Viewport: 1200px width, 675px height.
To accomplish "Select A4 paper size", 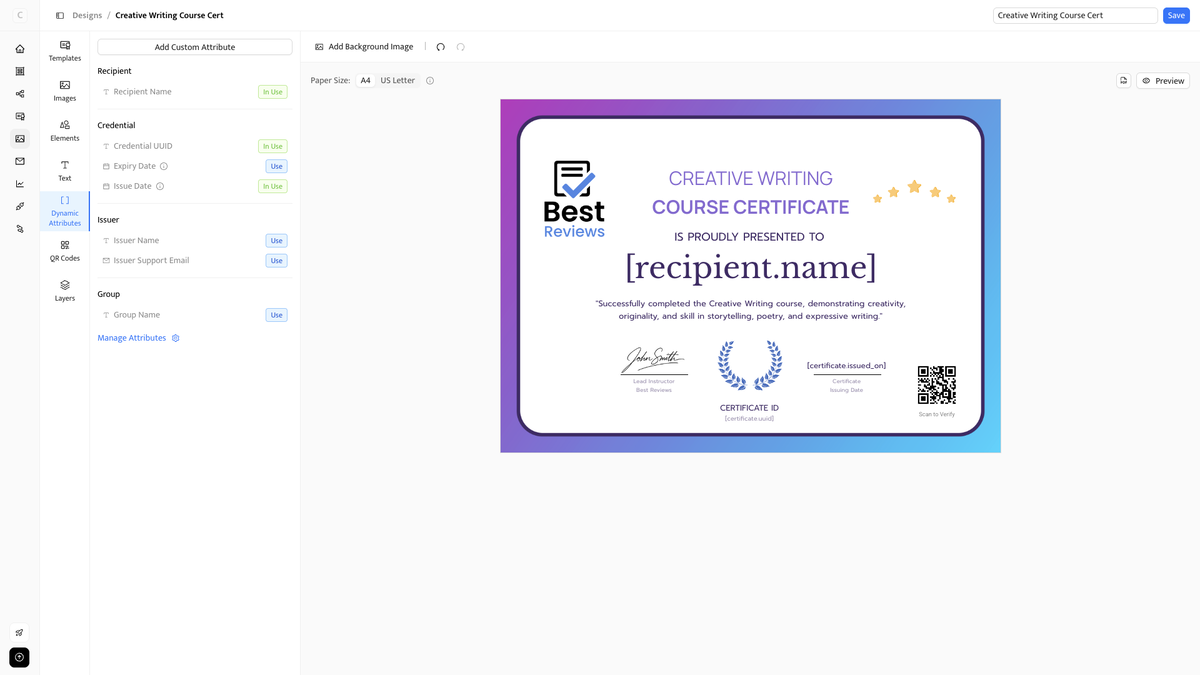I will [x=365, y=80].
